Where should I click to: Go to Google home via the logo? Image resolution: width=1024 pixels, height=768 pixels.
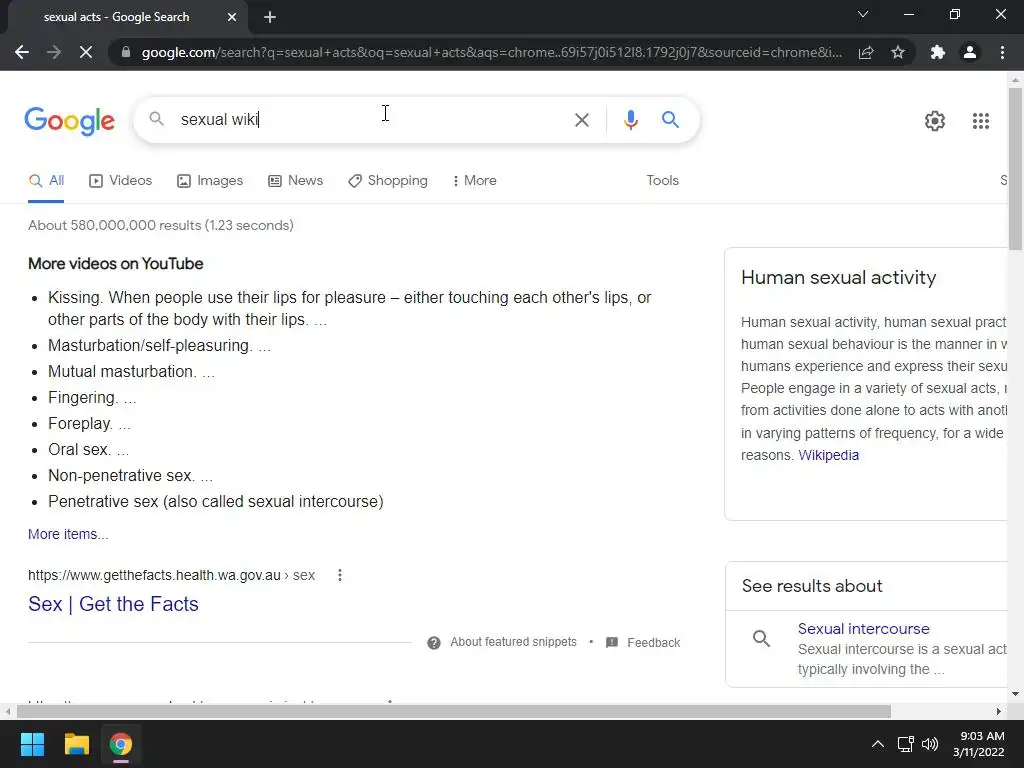click(x=69, y=121)
